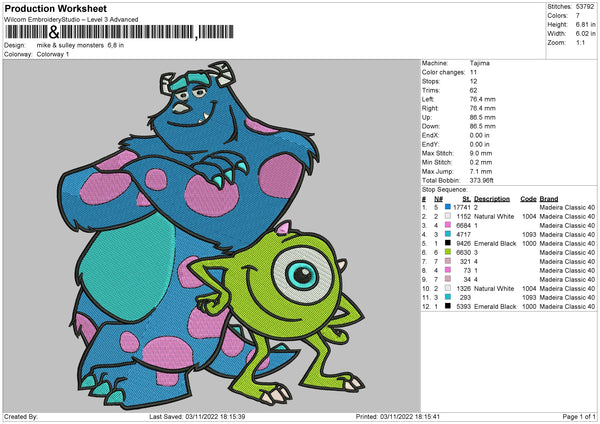Select the Trims value 62
The height and width of the screenshot is (424, 600).
(x=473, y=90)
